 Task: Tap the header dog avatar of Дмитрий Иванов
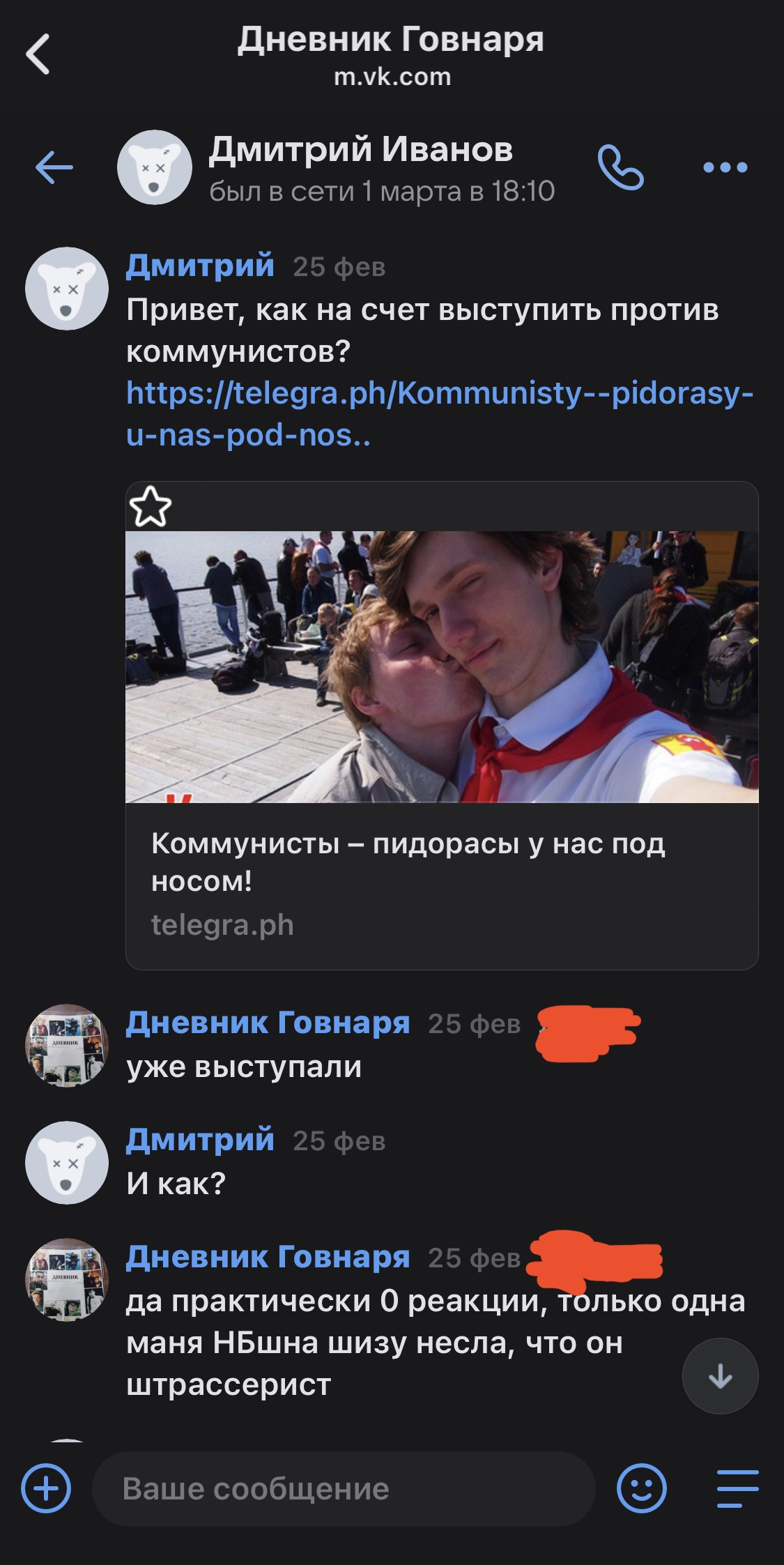pyautogui.click(x=154, y=167)
